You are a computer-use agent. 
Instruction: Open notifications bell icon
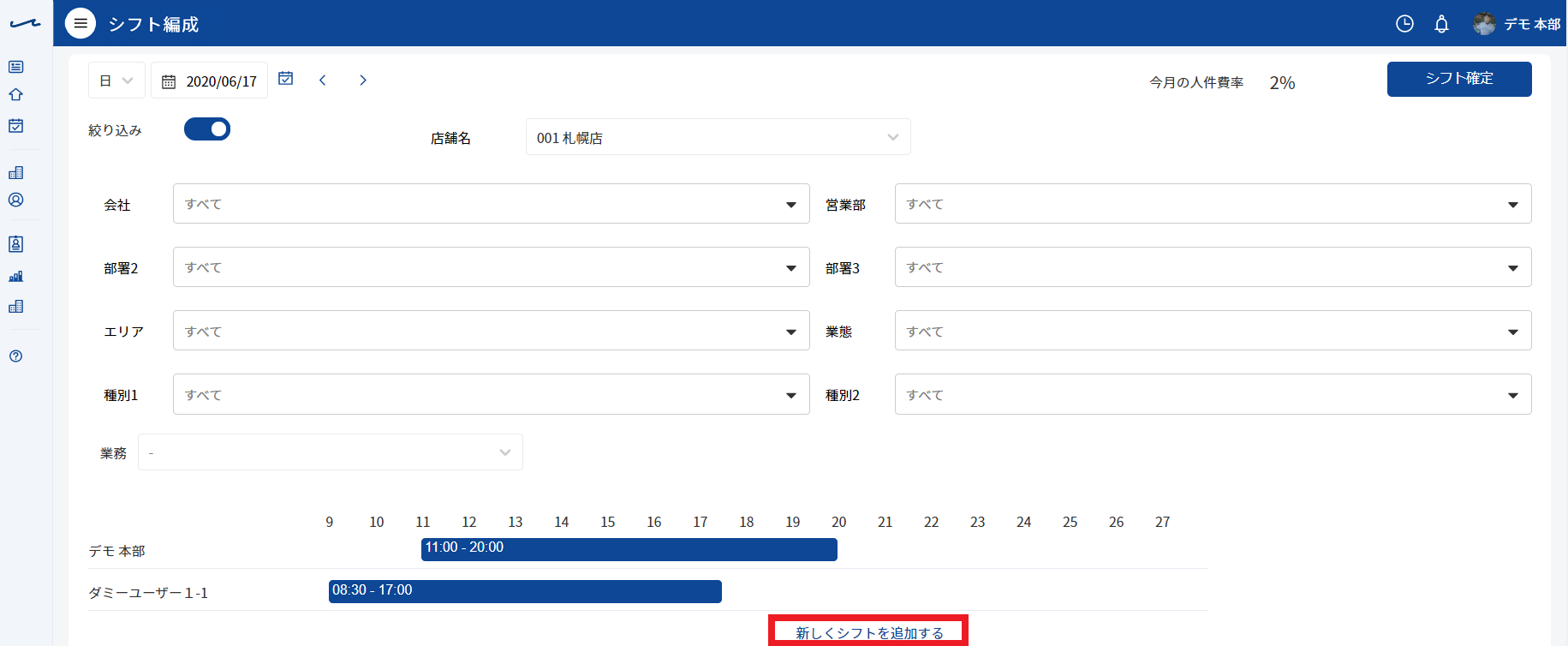[1441, 24]
